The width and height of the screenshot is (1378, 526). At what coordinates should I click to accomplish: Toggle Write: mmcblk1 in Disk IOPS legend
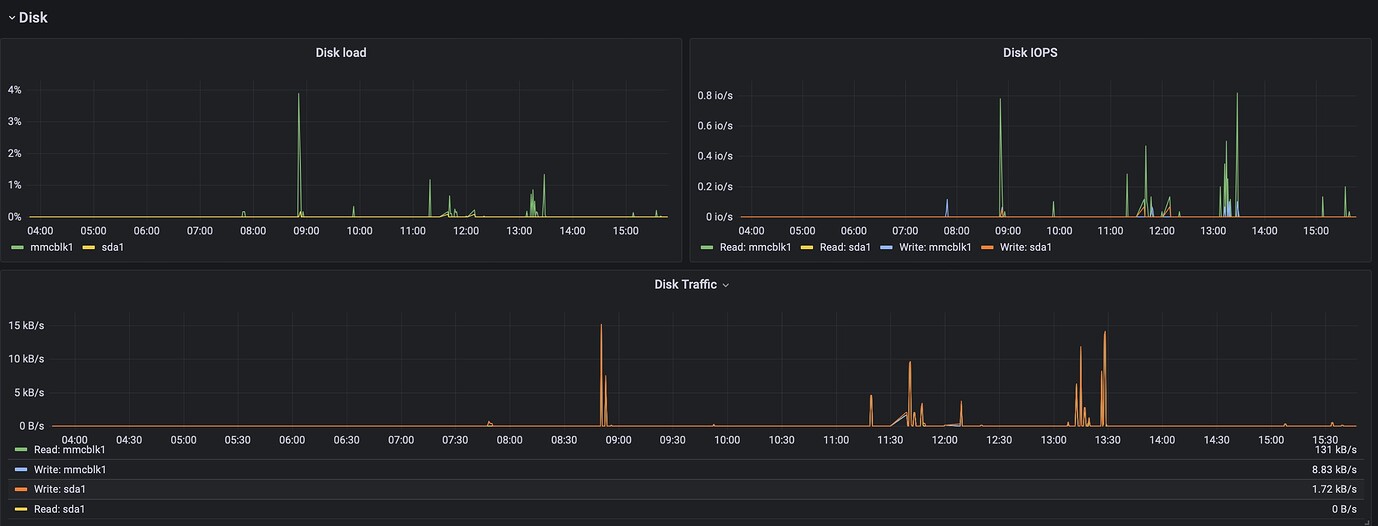coord(934,247)
